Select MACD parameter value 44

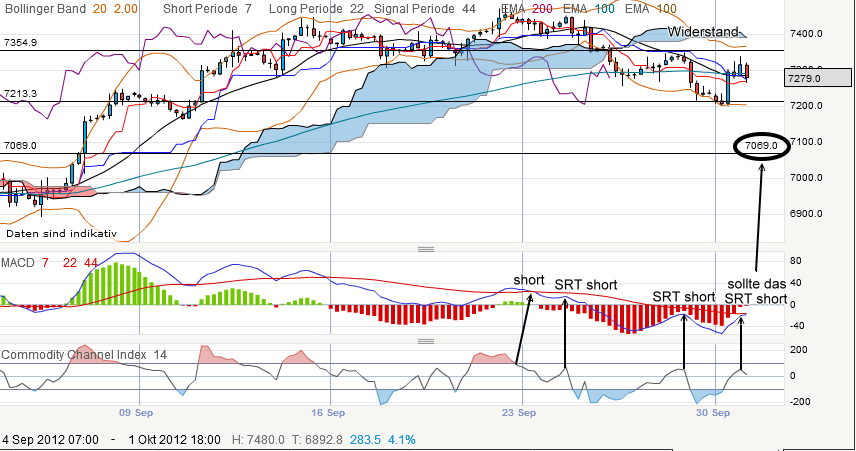click(91, 263)
